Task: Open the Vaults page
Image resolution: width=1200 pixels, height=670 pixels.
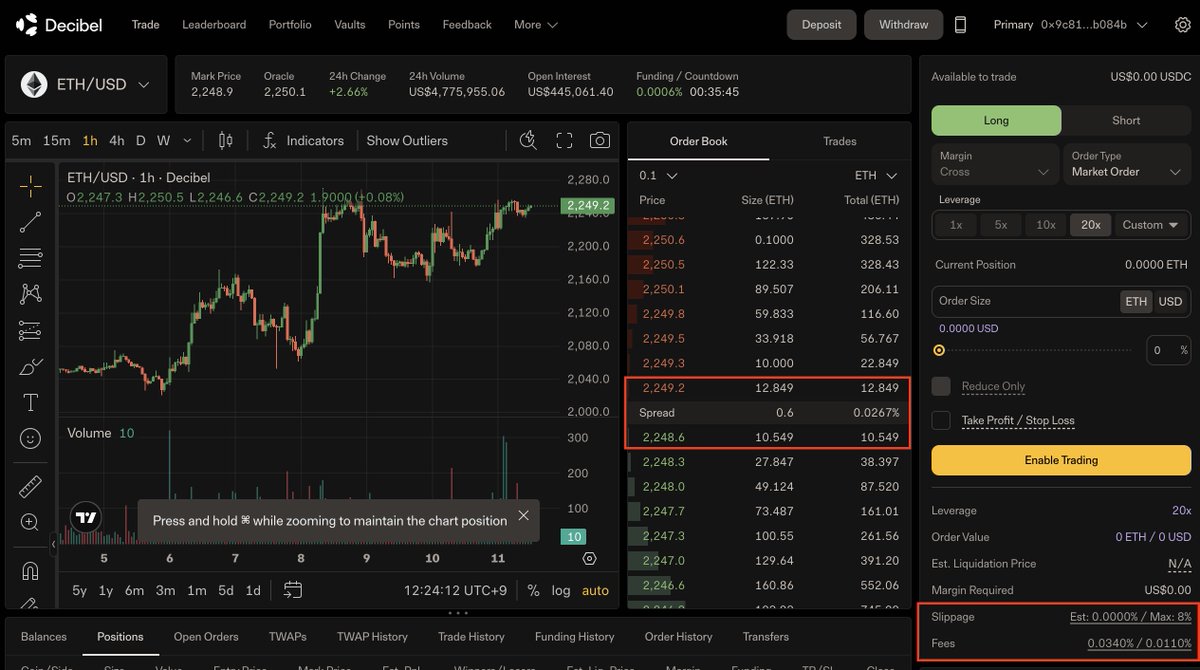Action: 350,25
